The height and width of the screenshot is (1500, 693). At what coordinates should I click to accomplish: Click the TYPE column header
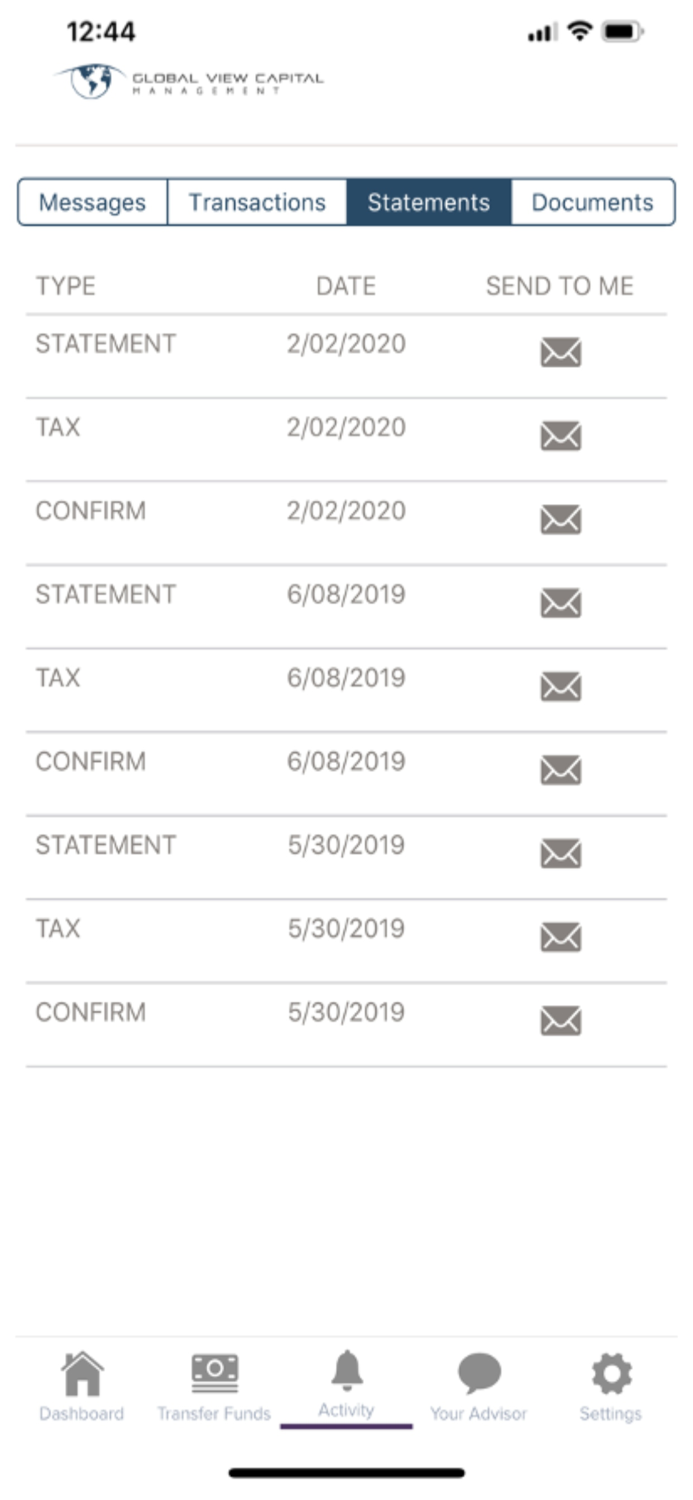coord(64,286)
